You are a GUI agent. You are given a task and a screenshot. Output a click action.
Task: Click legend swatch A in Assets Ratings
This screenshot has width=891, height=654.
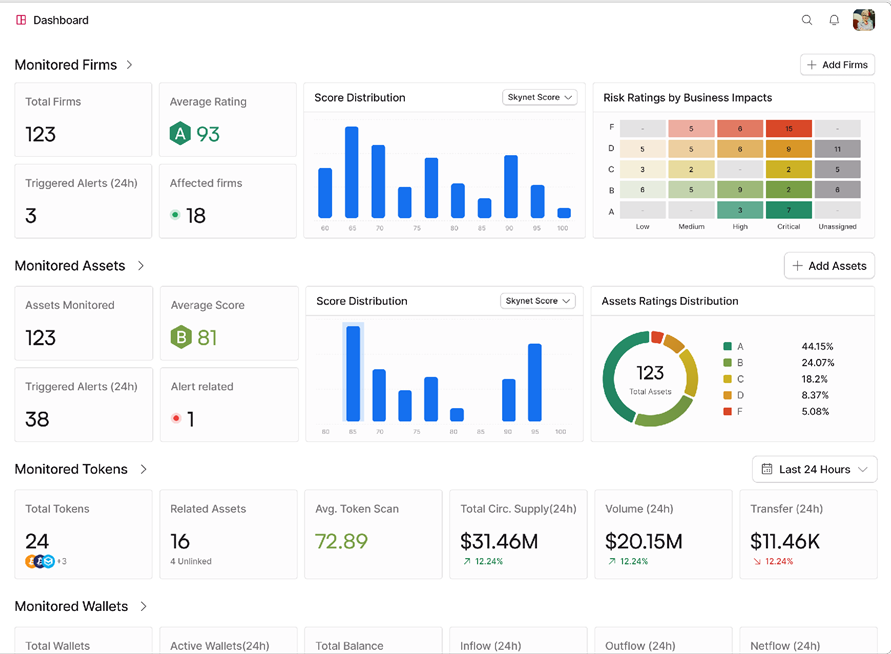click(727, 346)
